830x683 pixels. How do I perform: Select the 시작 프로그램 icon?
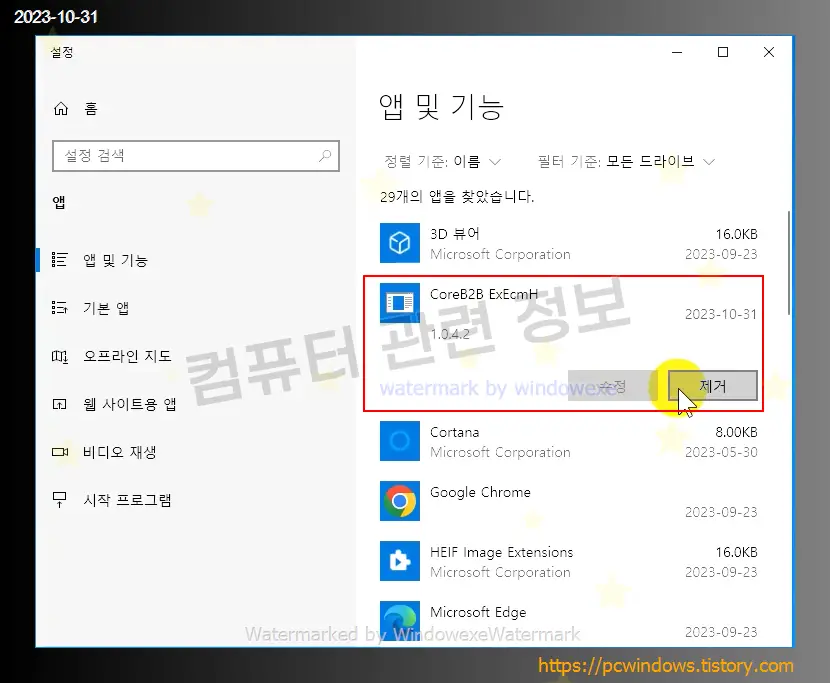(x=59, y=500)
